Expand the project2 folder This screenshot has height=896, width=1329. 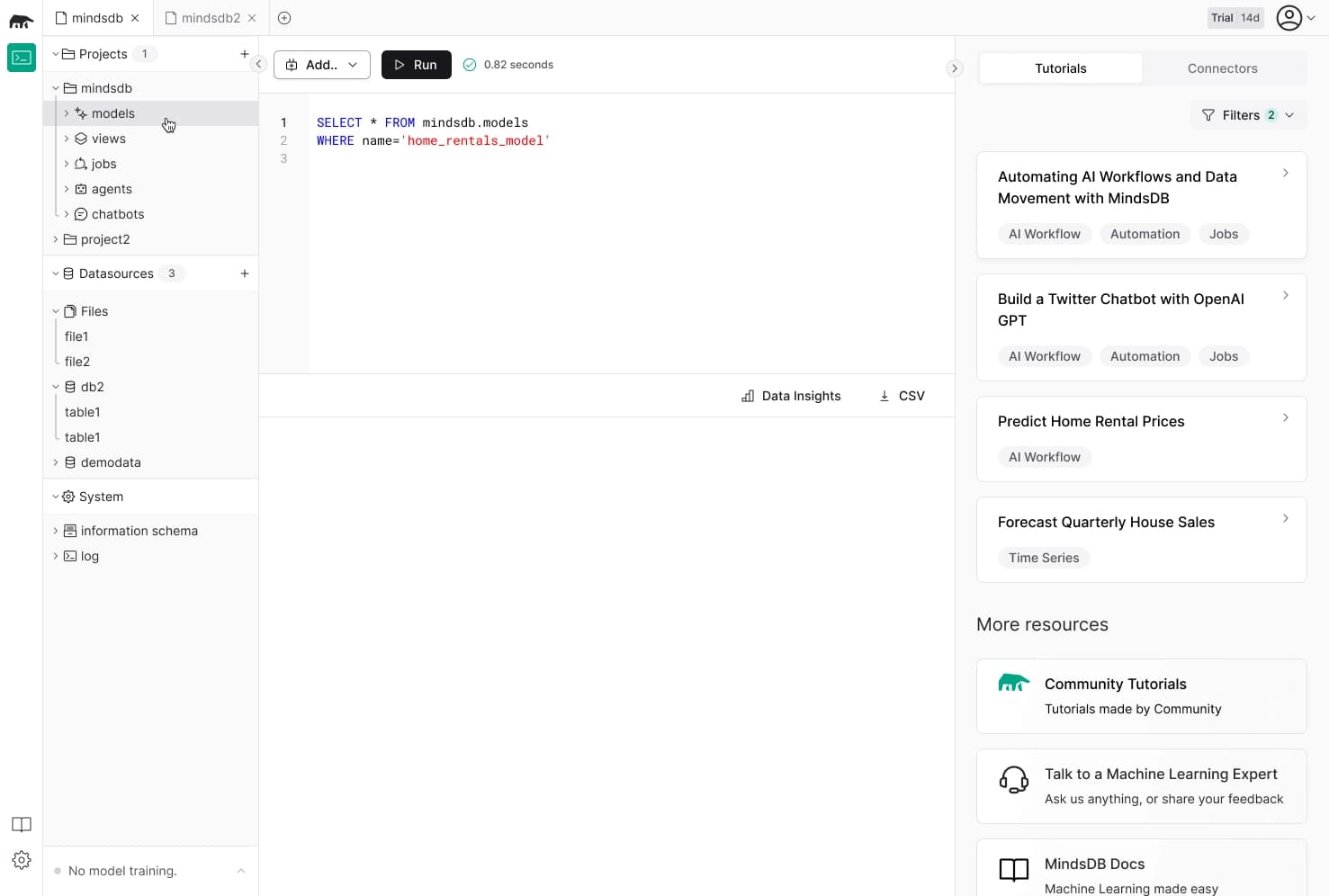55,239
